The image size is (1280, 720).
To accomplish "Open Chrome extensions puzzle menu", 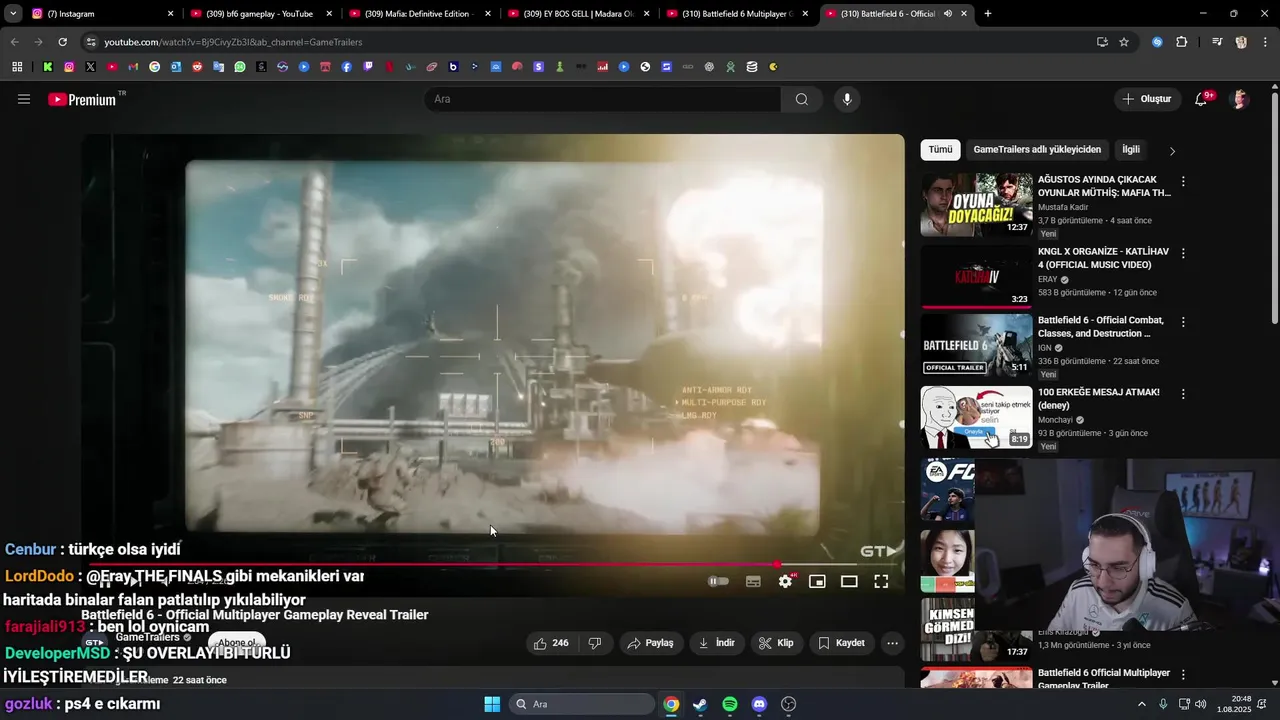I will click(x=1182, y=42).
